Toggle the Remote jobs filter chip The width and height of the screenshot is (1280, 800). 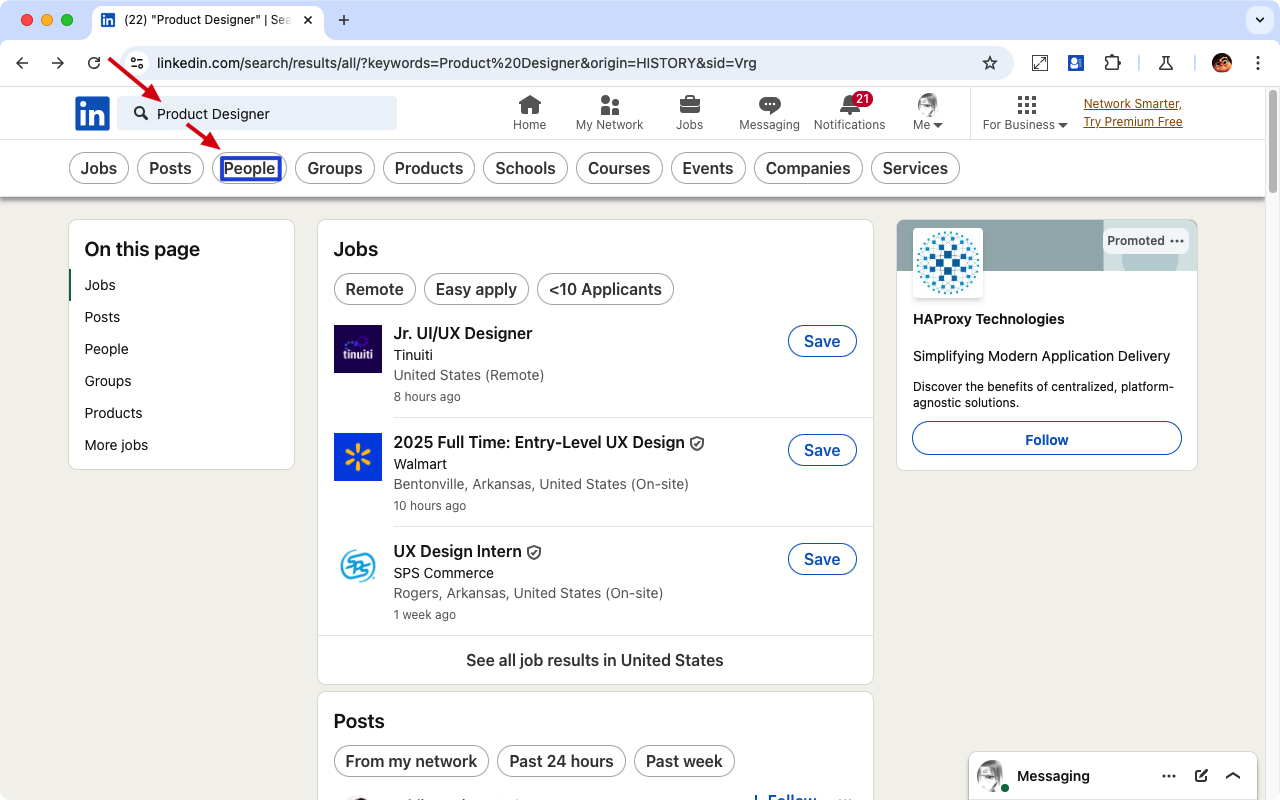(374, 289)
